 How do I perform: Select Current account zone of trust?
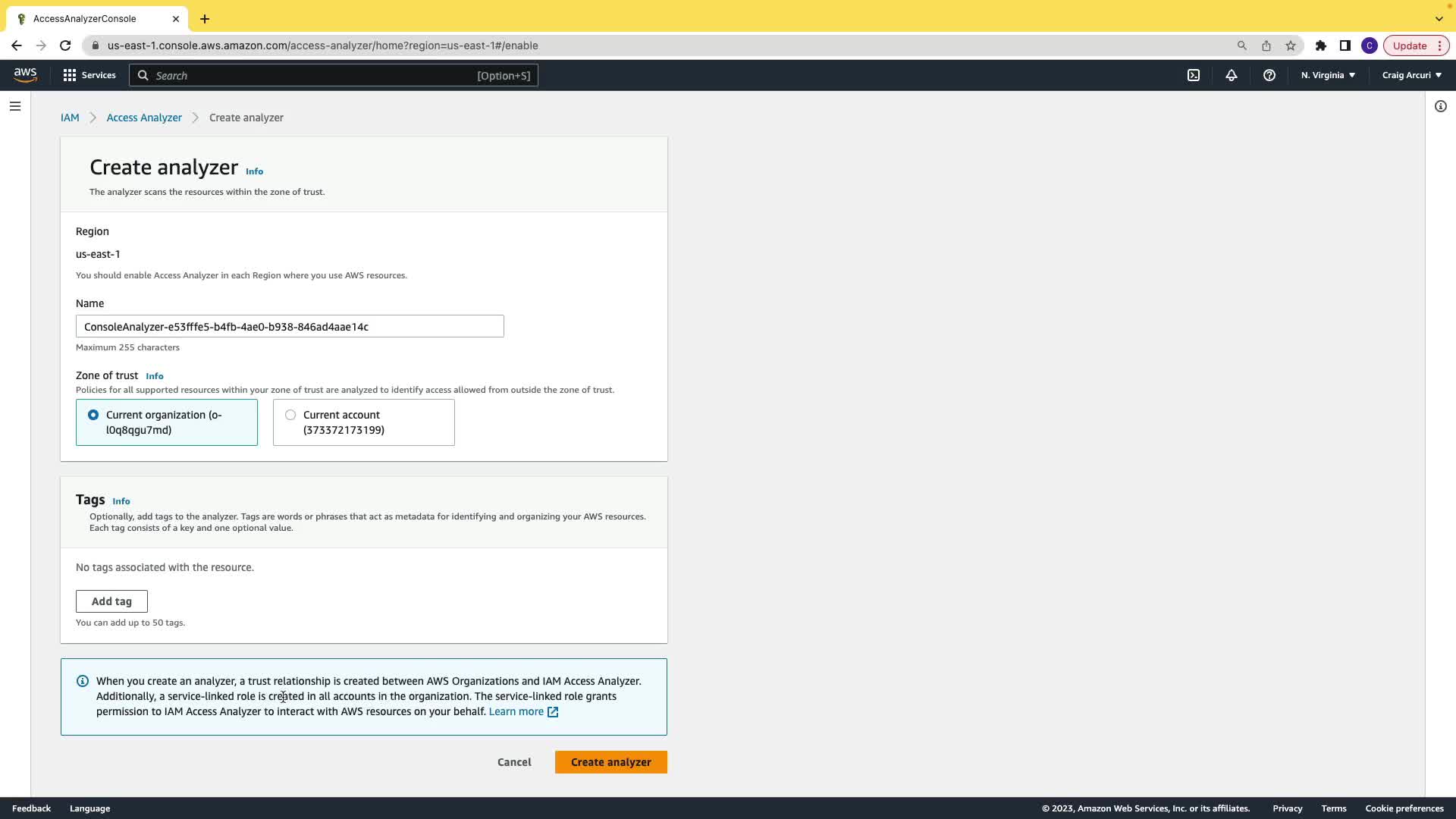[290, 415]
